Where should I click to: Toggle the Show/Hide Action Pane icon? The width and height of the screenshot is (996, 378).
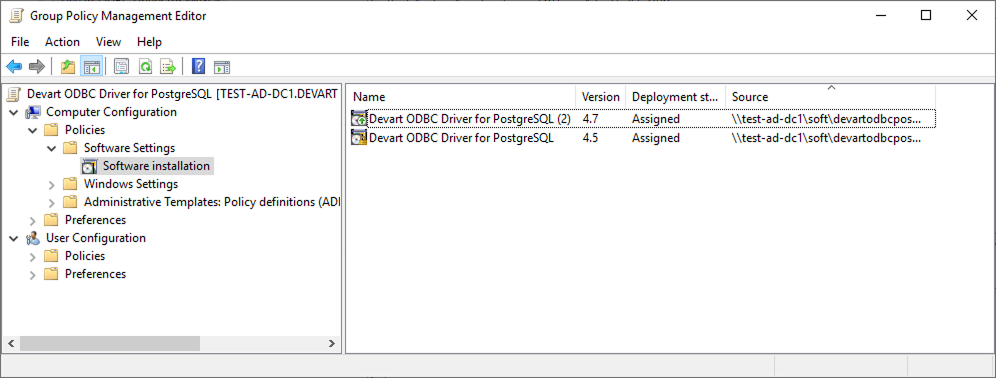pos(222,66)
